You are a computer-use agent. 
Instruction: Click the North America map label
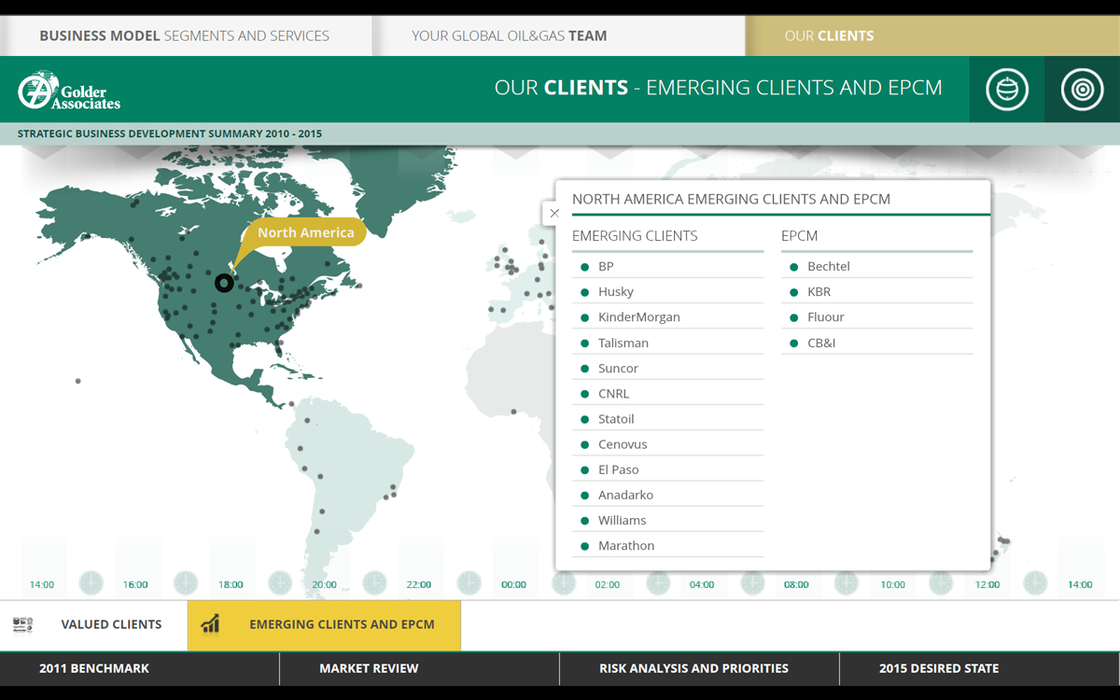[305, 232]
